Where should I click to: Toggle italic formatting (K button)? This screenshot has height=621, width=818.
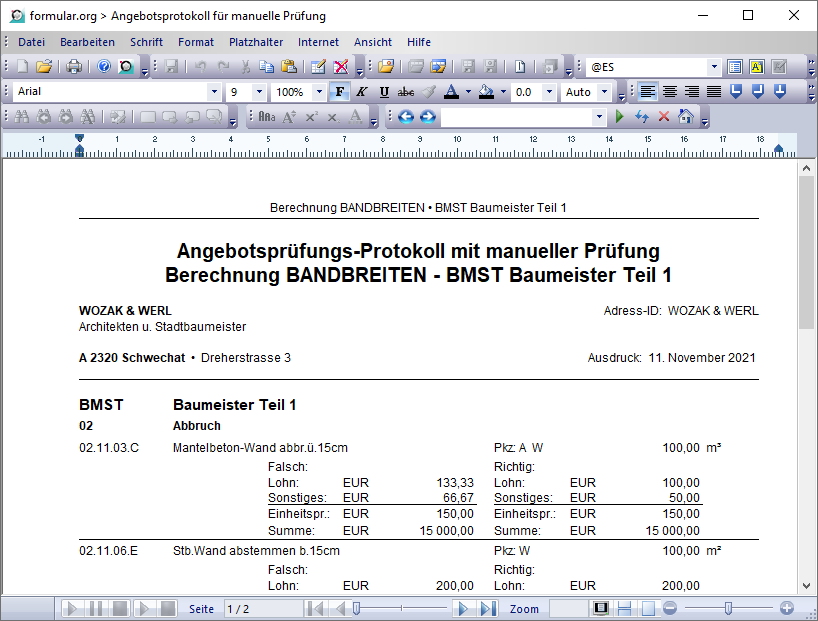click(x=361, y=92)
